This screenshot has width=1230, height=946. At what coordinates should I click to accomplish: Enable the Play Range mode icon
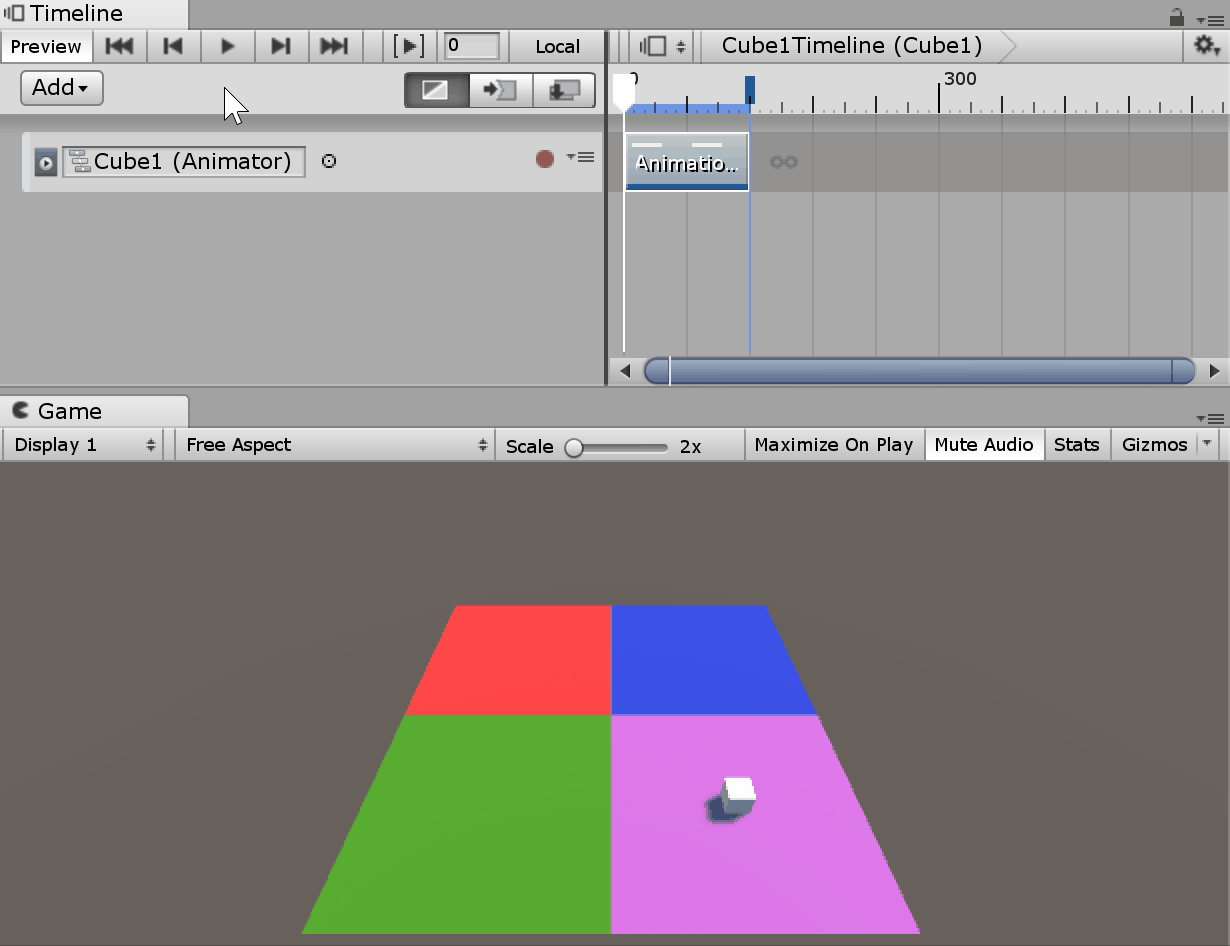pos(409,46)
